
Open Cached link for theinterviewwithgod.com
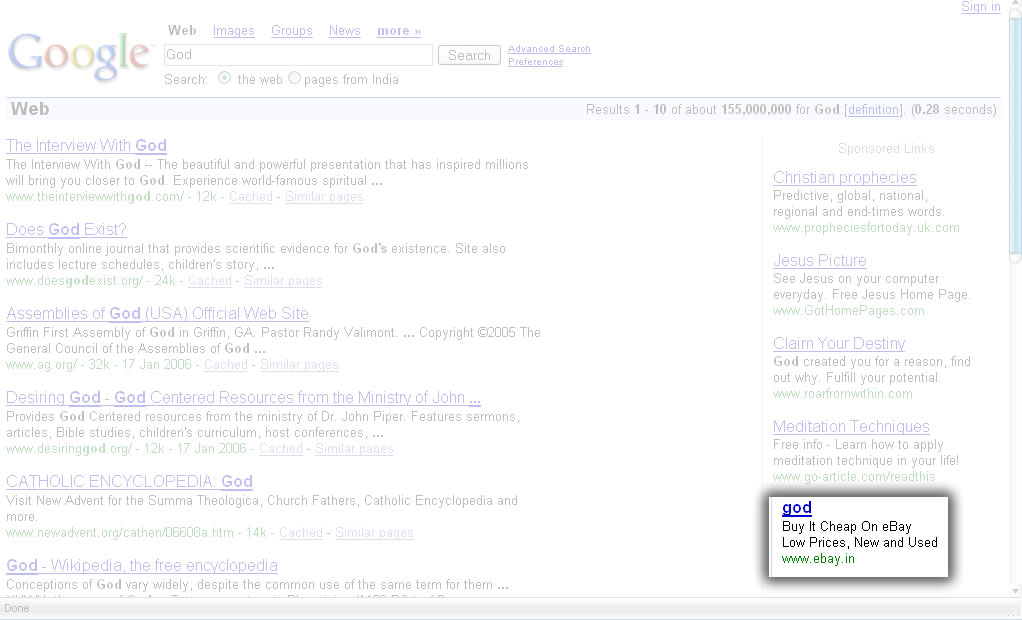tap(250, 197)
